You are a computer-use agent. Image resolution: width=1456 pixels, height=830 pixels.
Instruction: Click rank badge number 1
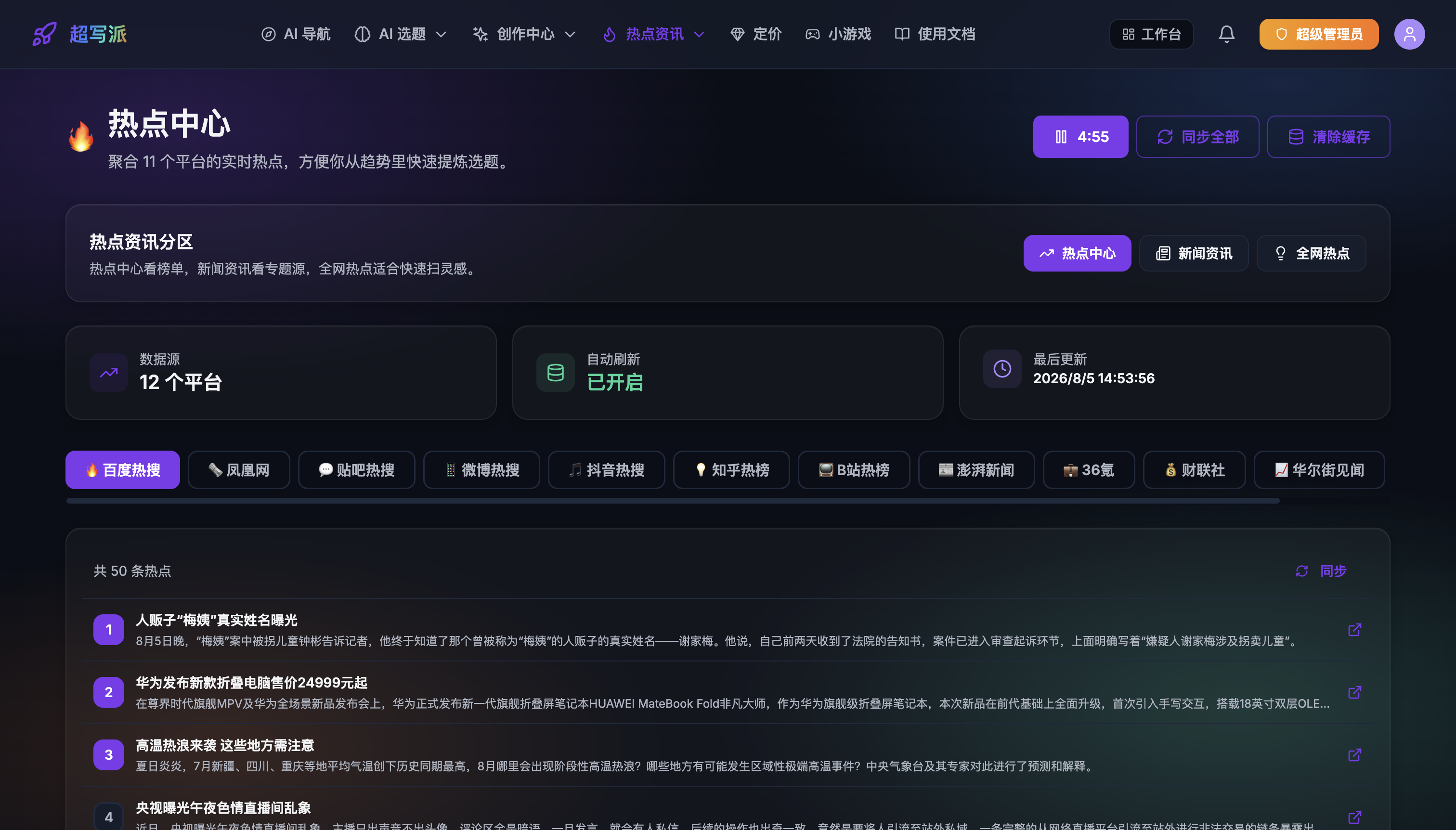click(109, 630)
